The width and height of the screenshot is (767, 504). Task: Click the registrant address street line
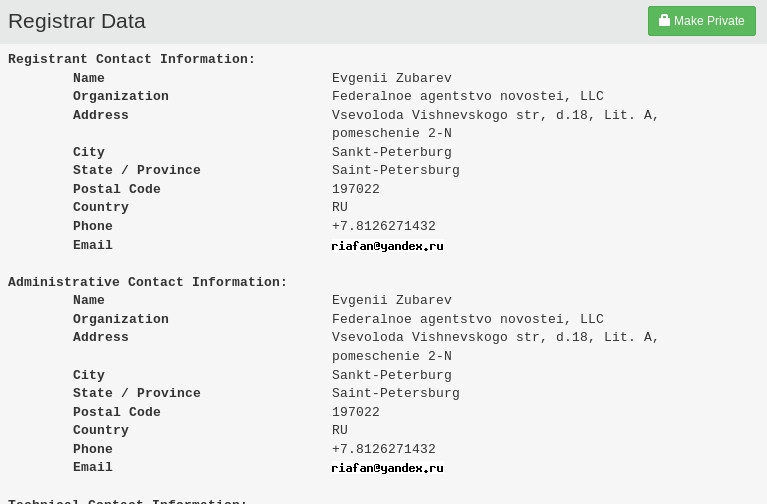495,116
